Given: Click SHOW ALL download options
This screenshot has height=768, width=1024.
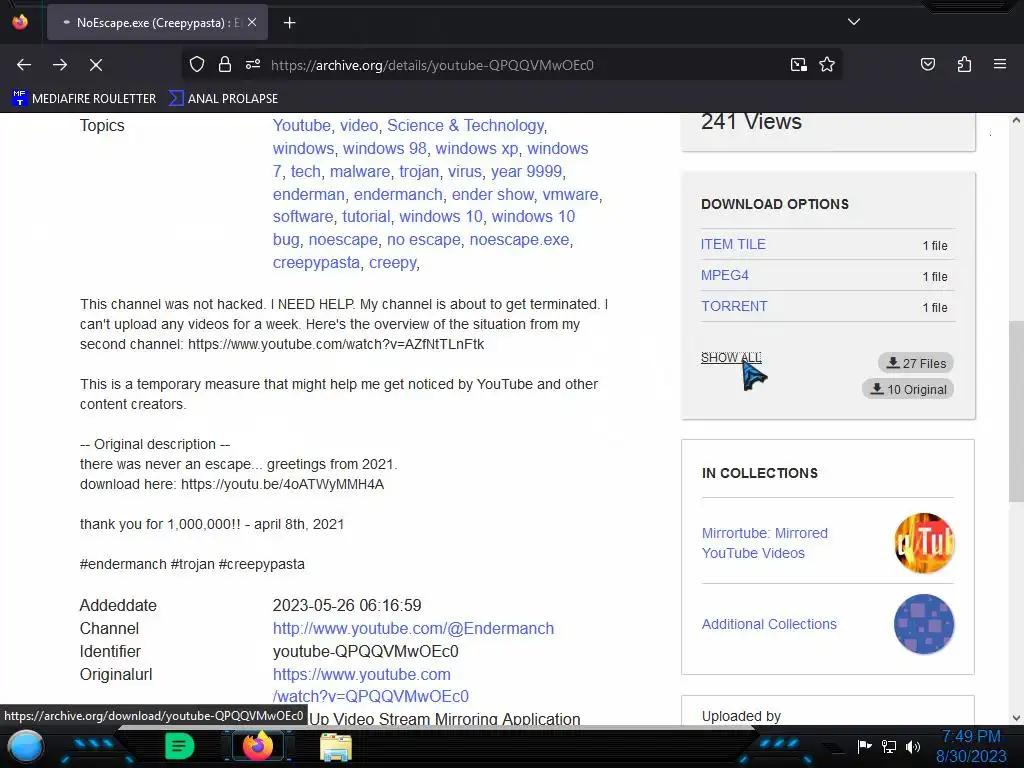Looking at the screenshot, I should click(731, 358).
